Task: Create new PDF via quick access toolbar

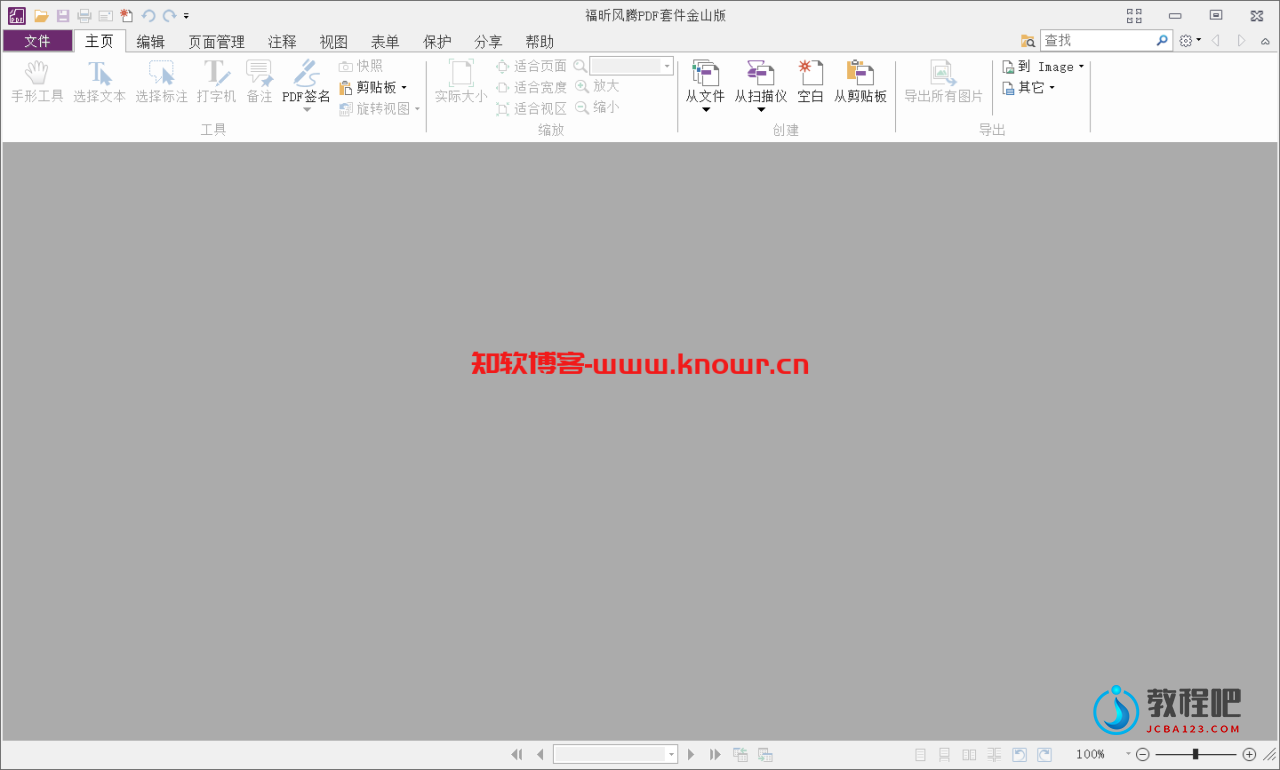Action: coord(126,16)
